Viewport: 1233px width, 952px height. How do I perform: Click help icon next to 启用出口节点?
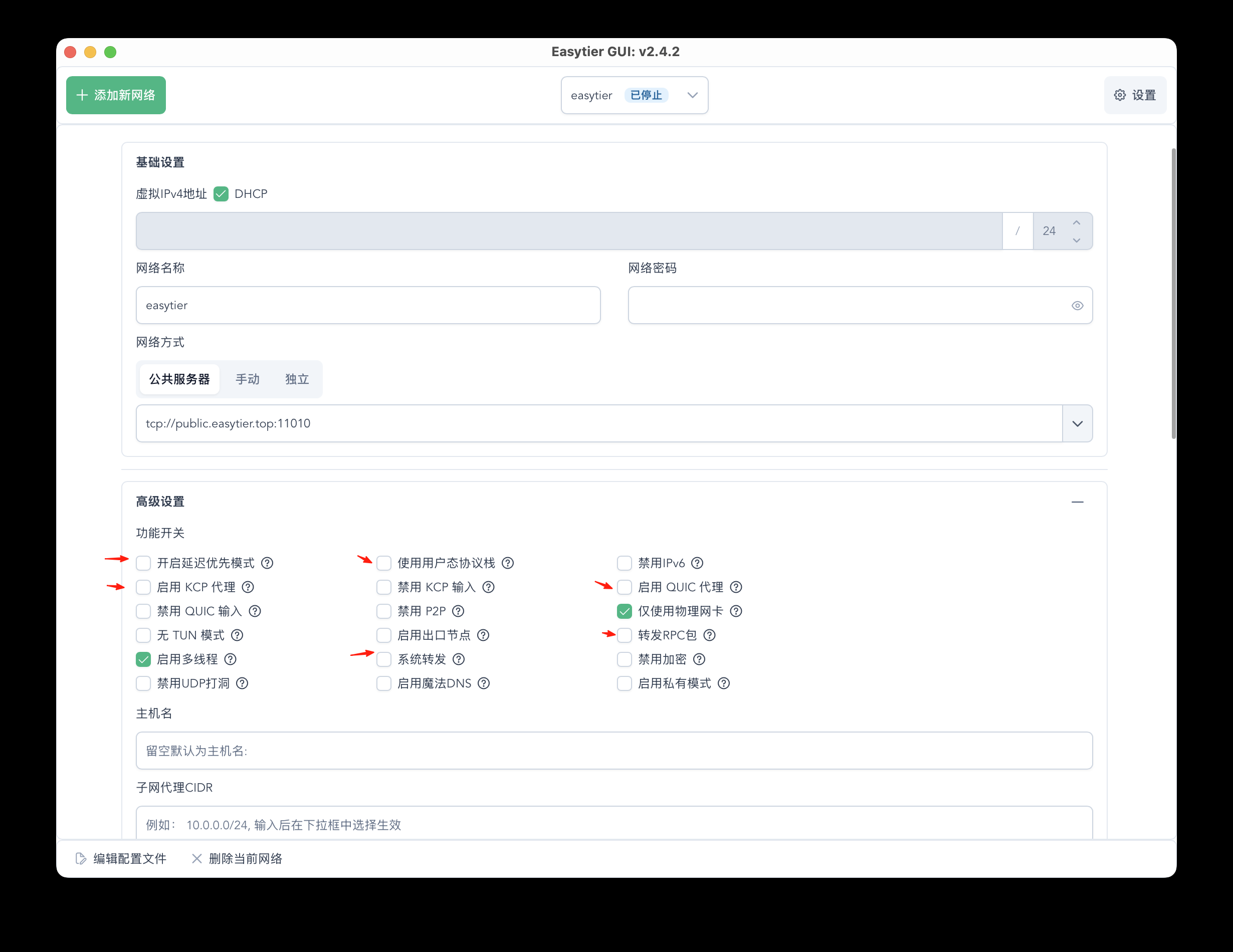(x=483, y=635)
